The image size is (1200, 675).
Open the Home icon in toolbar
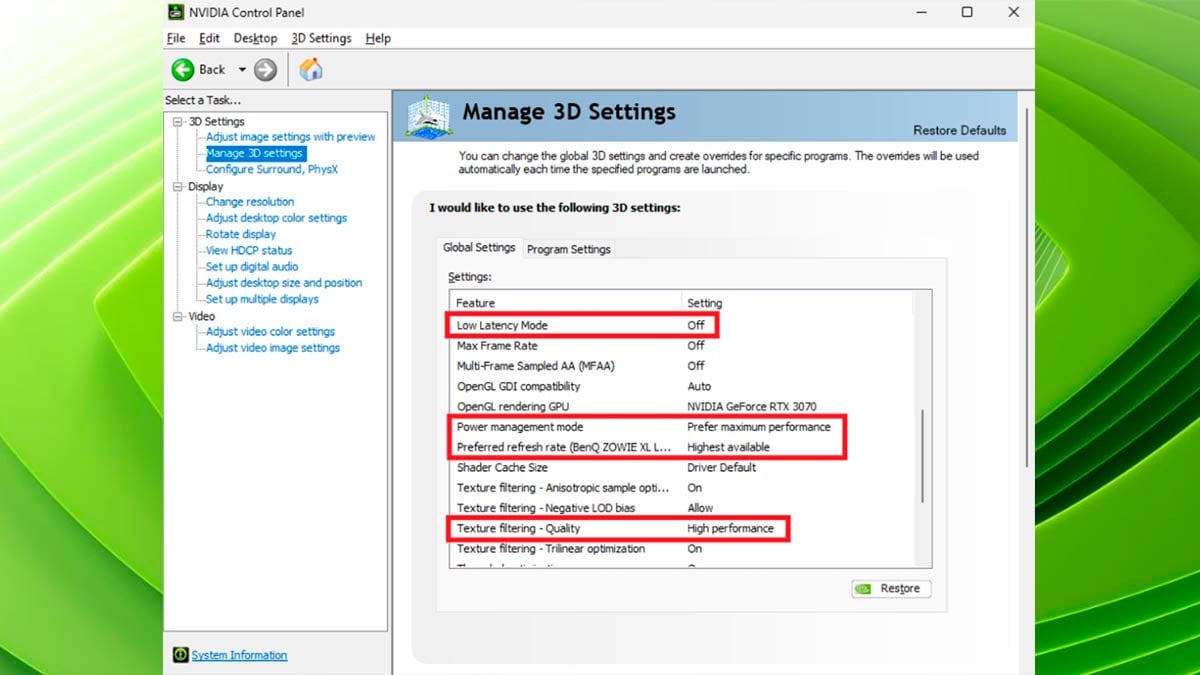pos(311,69)
